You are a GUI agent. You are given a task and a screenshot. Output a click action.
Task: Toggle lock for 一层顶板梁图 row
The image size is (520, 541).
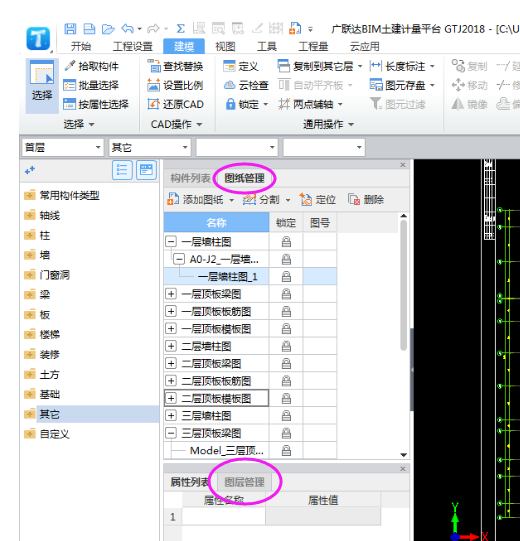(x=286, y=294)
